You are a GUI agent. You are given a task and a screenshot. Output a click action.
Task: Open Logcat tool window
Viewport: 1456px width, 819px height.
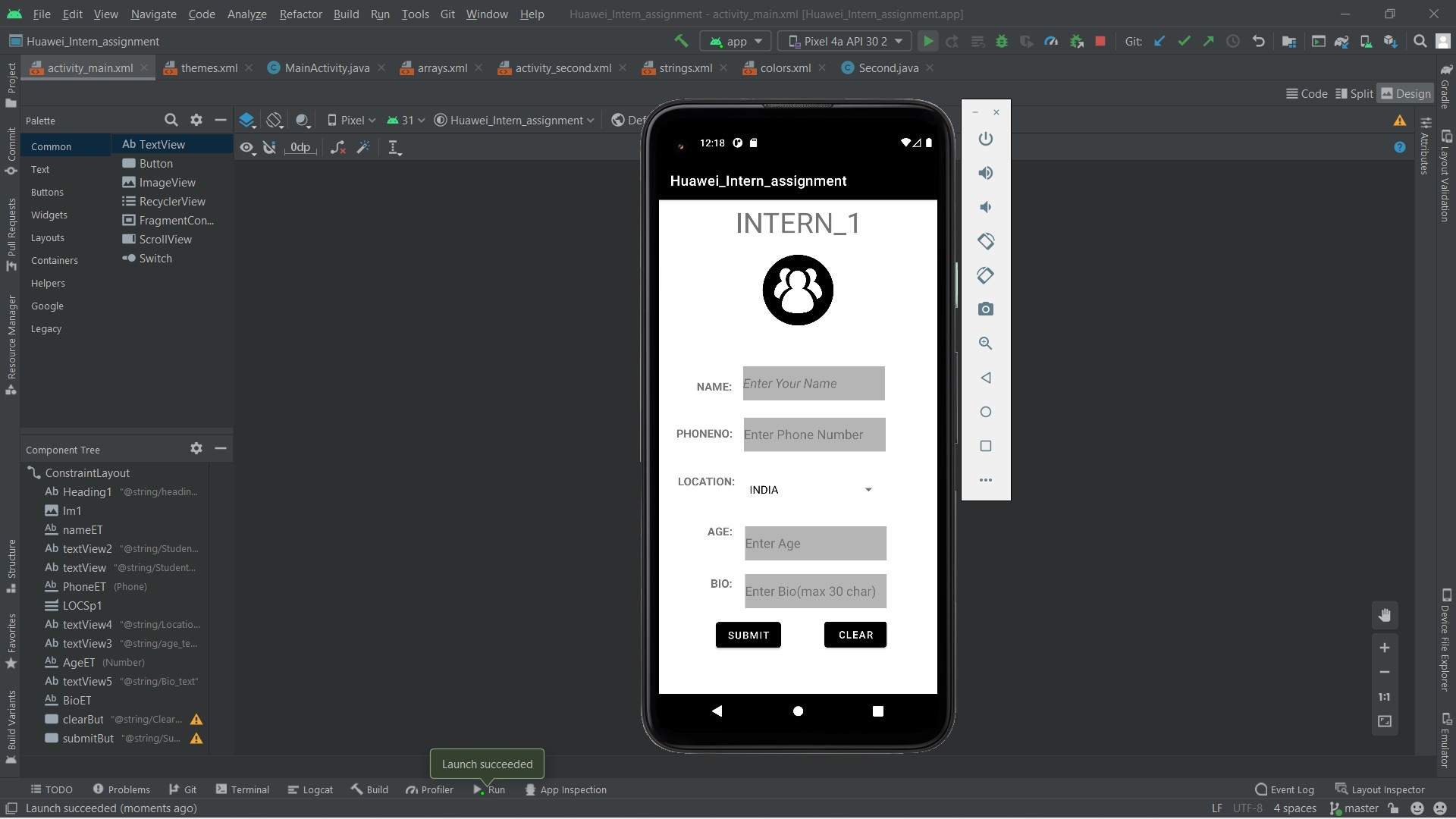(x=310, y=789)
